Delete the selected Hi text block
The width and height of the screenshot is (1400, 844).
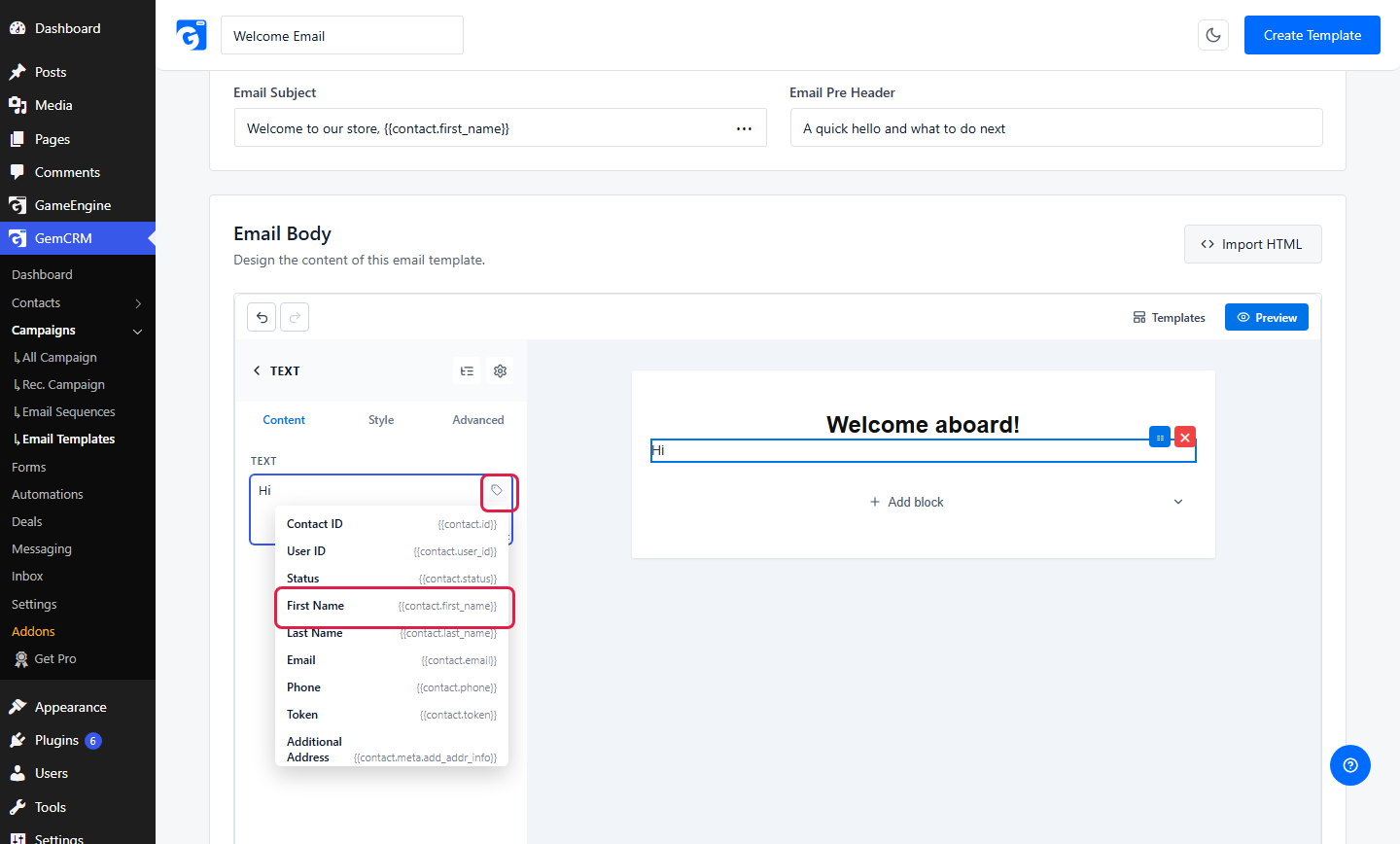1185,438
